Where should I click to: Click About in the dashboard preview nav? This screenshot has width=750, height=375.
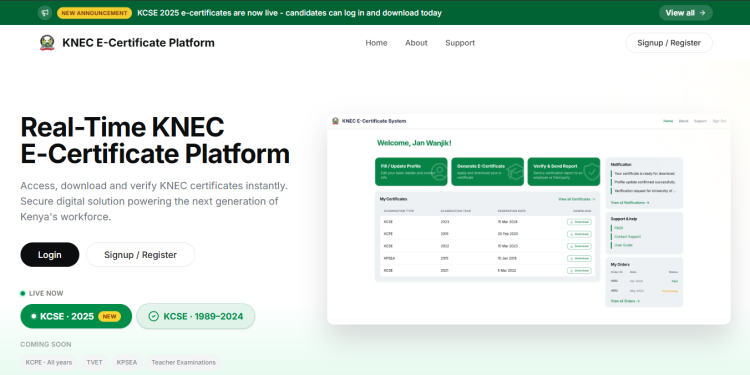tap(684, 121)
